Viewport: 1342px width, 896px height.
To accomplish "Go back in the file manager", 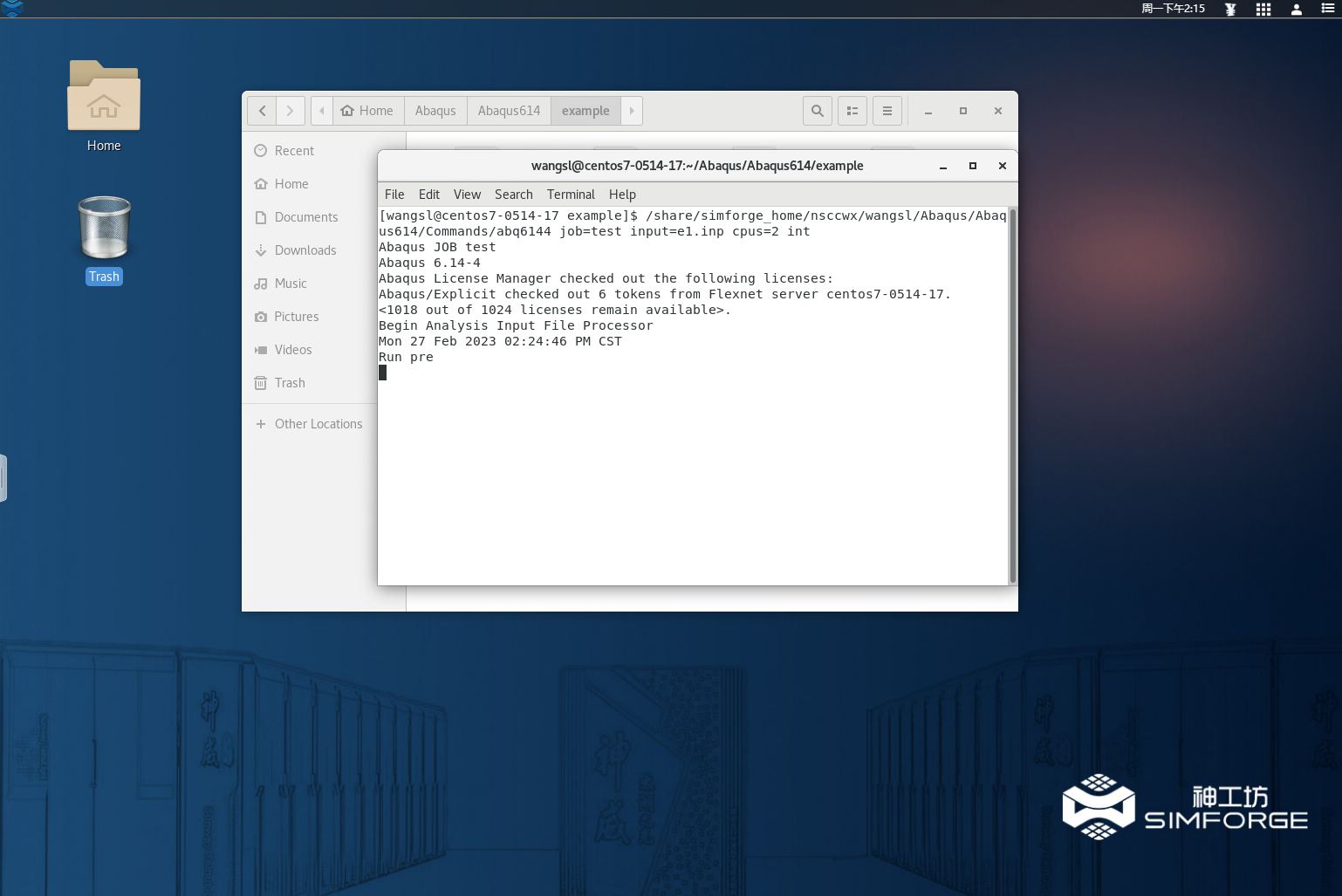I will [262, 111].
